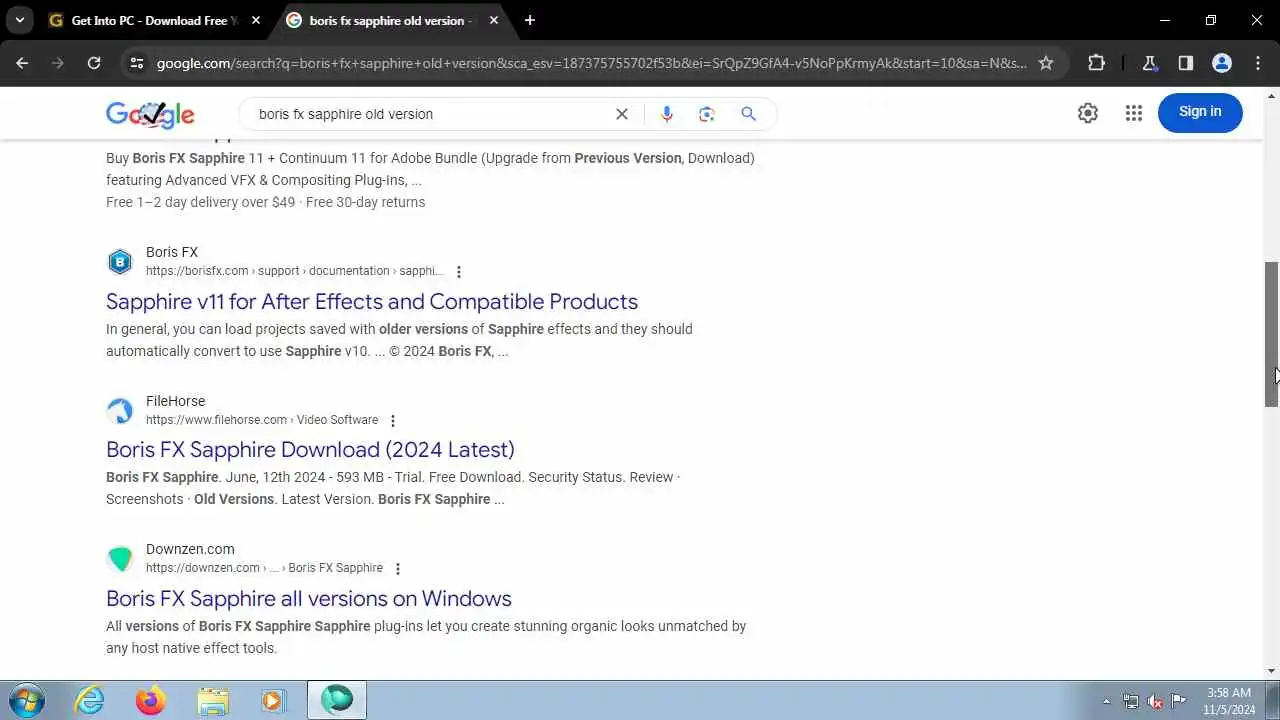Viewport: 1280px width, 720px height.
Task: Visit the borisfx.com support documentation URL
Action: tap(294, 271)
